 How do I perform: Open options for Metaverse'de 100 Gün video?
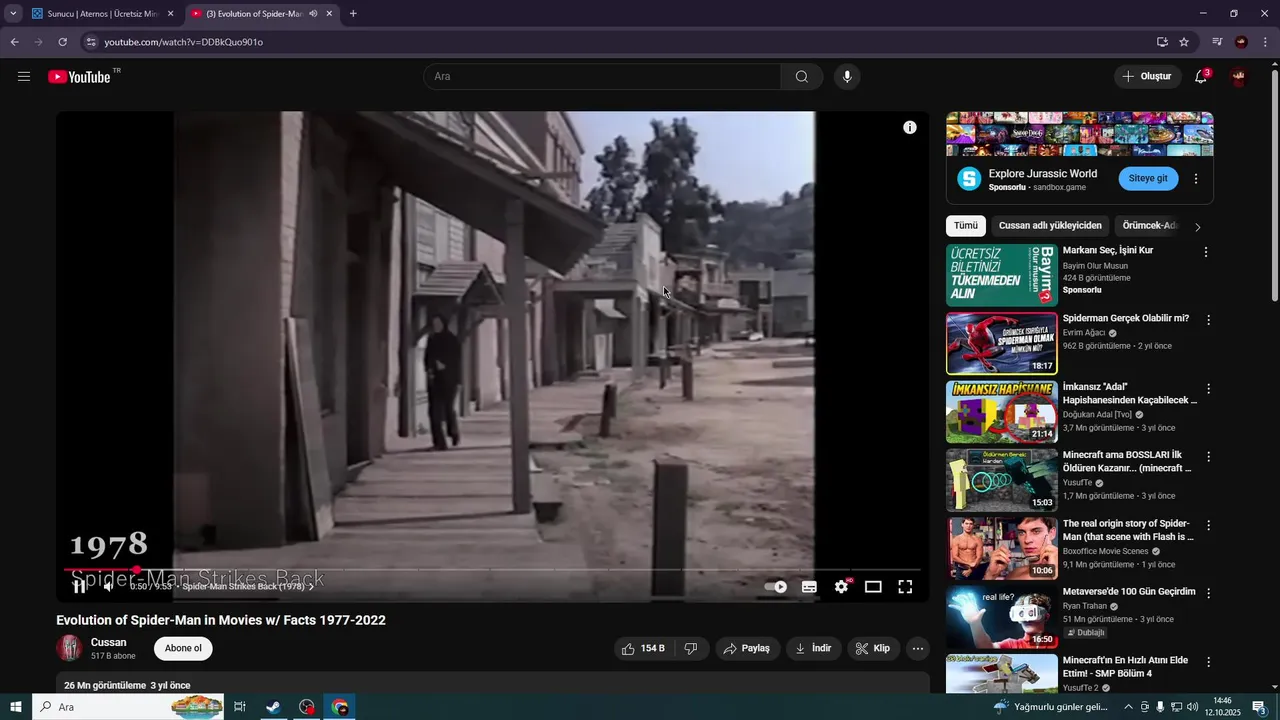coord(1208,593)
